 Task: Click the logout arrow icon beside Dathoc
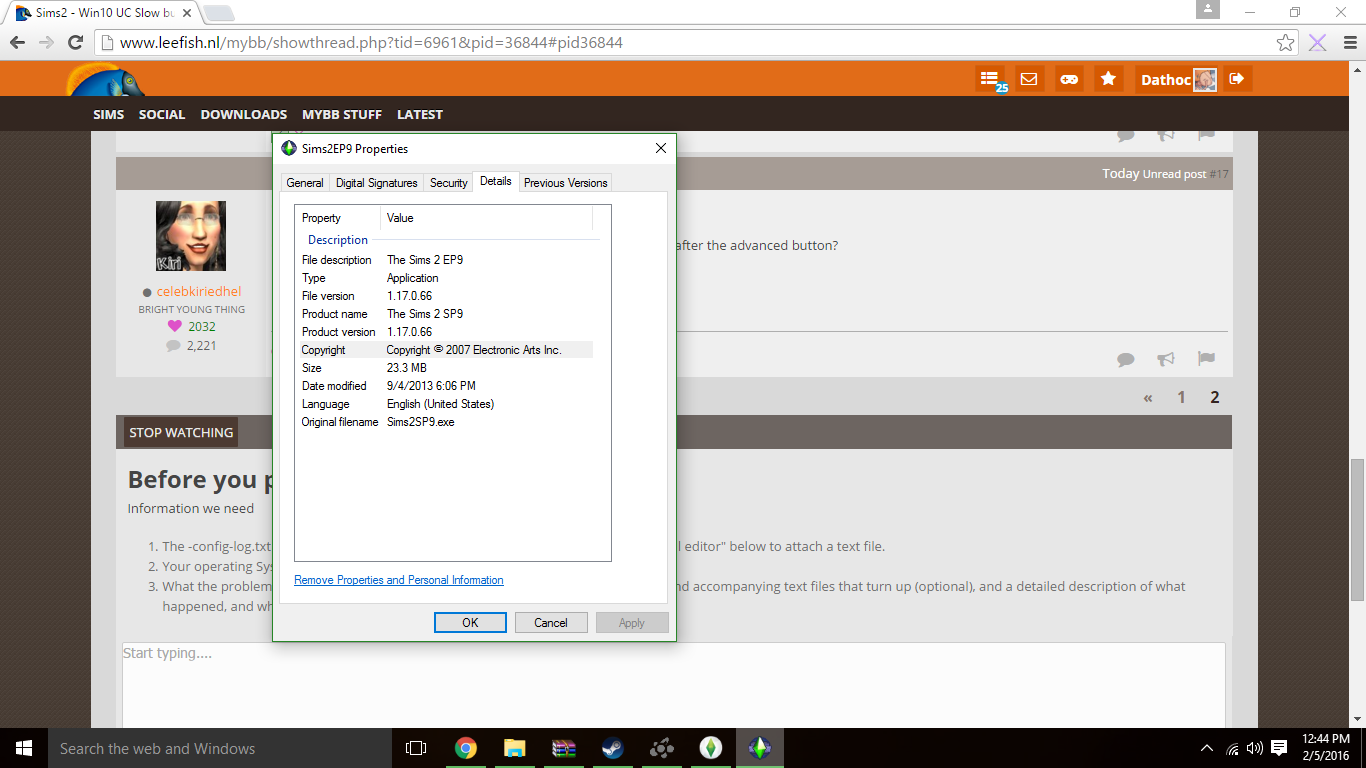1237,79
